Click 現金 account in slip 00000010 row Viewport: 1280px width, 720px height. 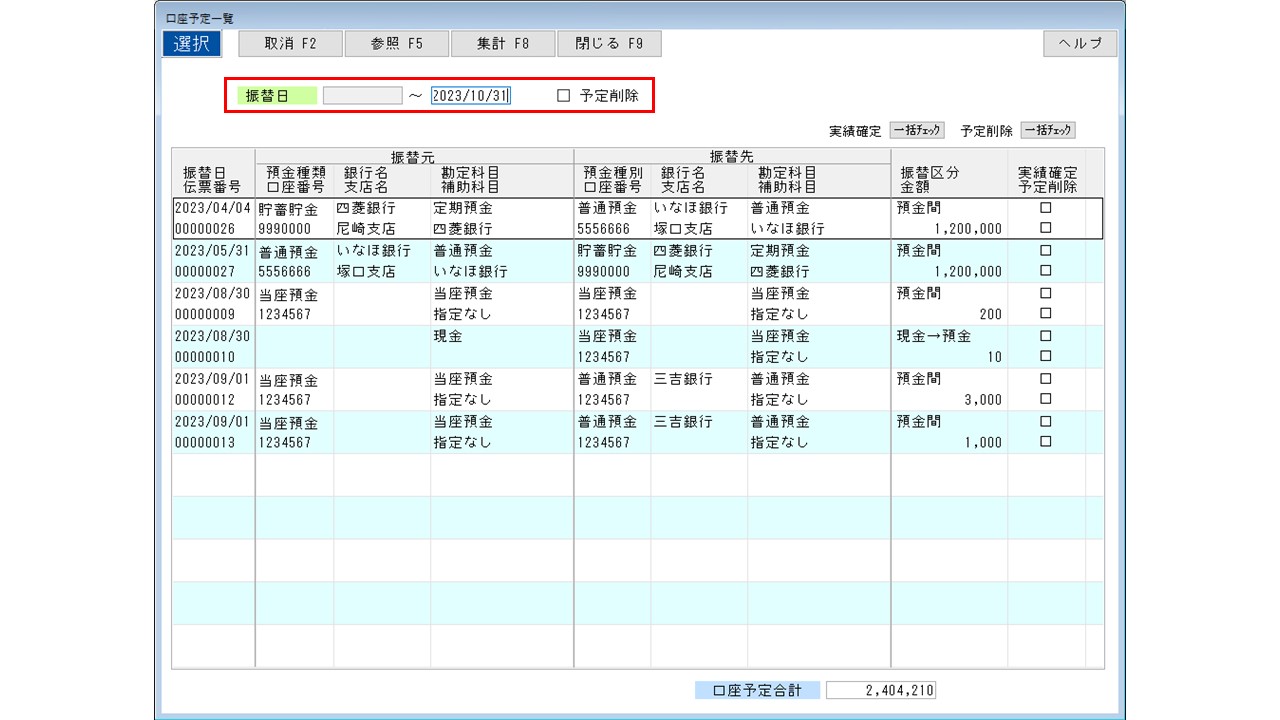tap(448, 337)
